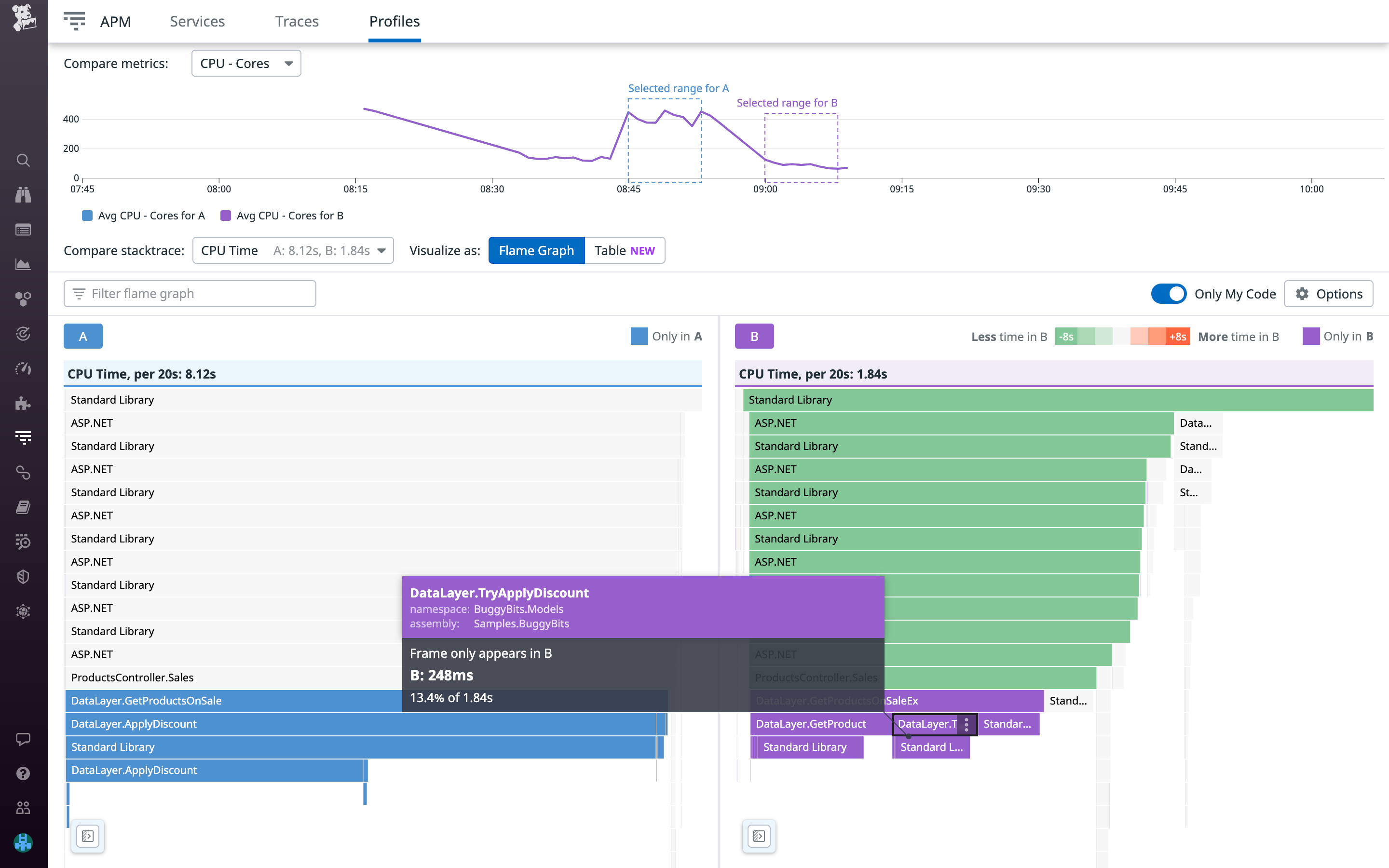
Task: Open the Dashboards graph icon in sidebar
Action: tap(23, 264)
